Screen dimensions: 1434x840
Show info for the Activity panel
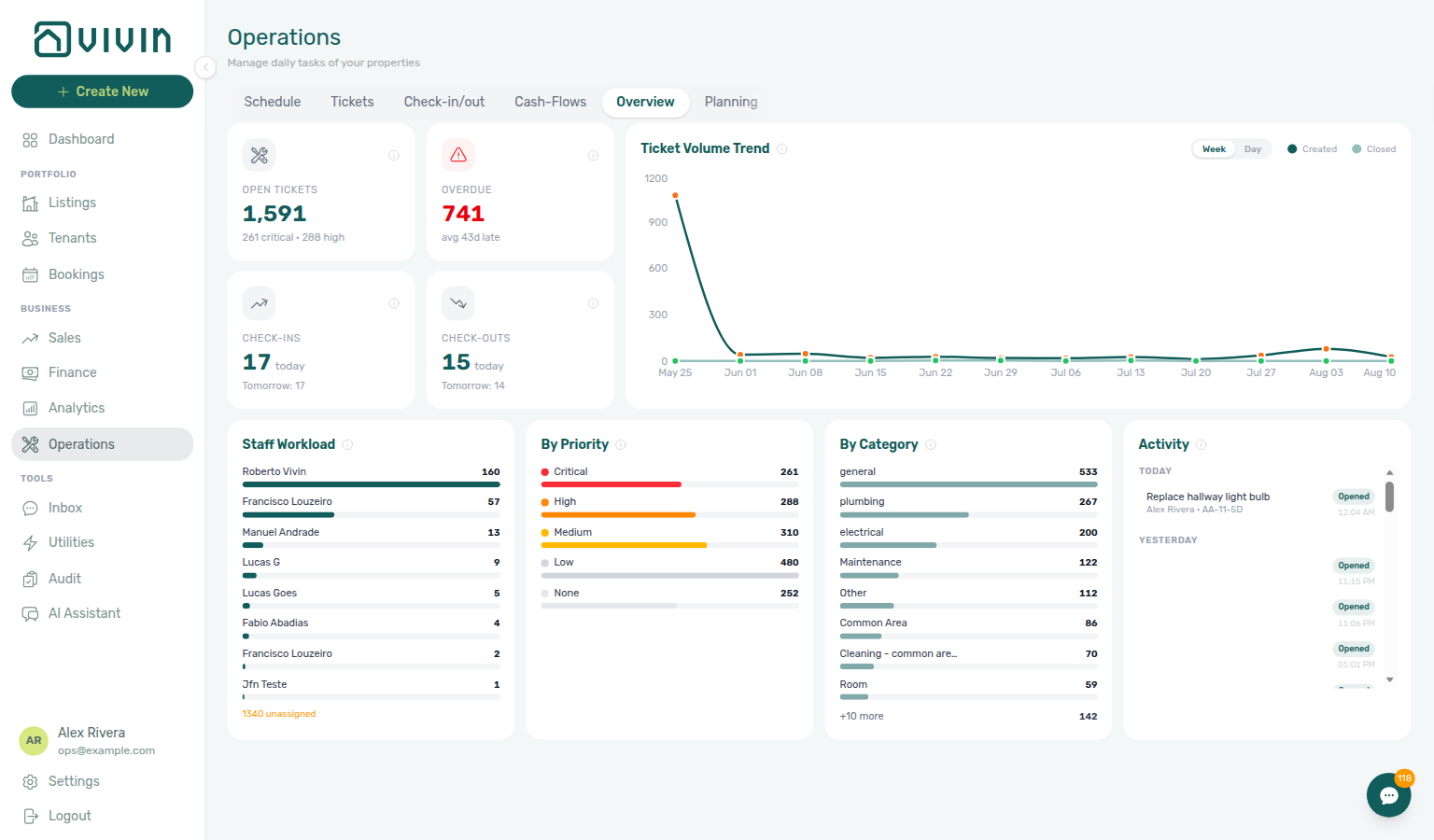coord(1202,444)
